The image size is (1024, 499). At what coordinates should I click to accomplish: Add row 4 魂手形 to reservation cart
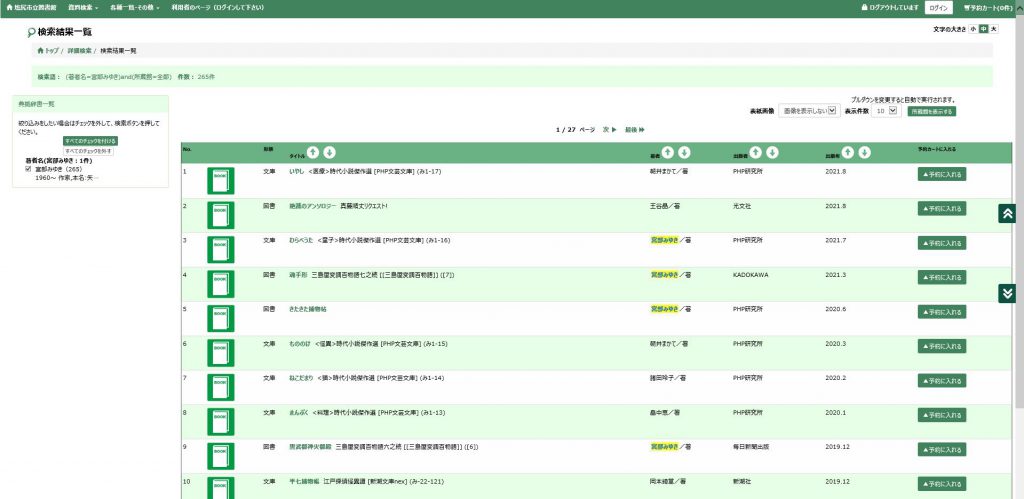coord(942,278)
